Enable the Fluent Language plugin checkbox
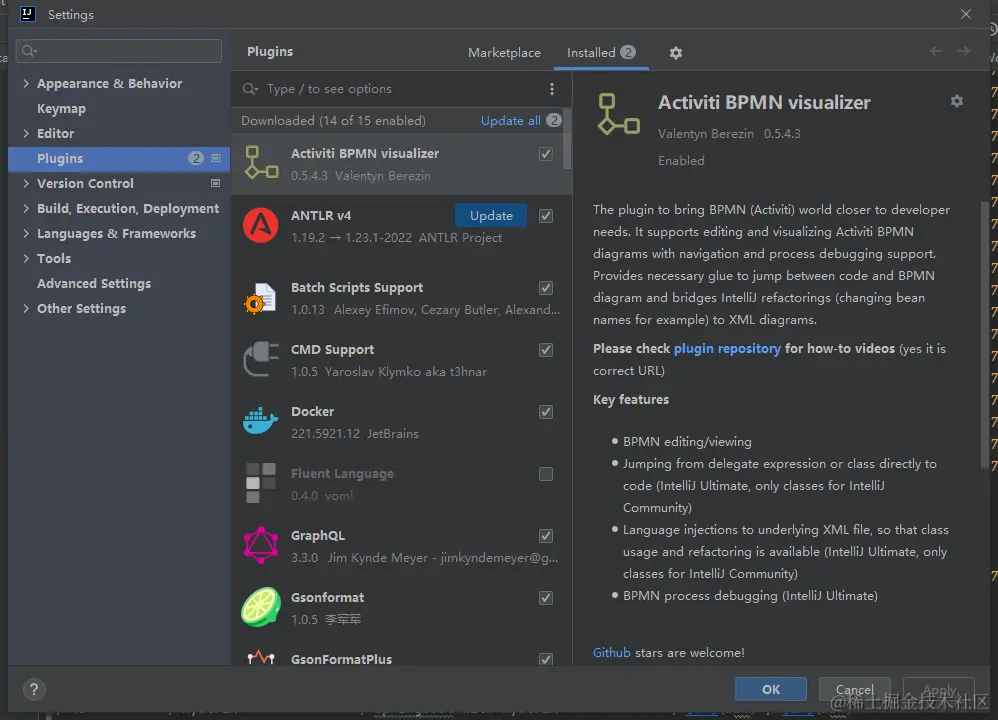The height and width of the screenshot is (720, 998). (x=546, y=474)
